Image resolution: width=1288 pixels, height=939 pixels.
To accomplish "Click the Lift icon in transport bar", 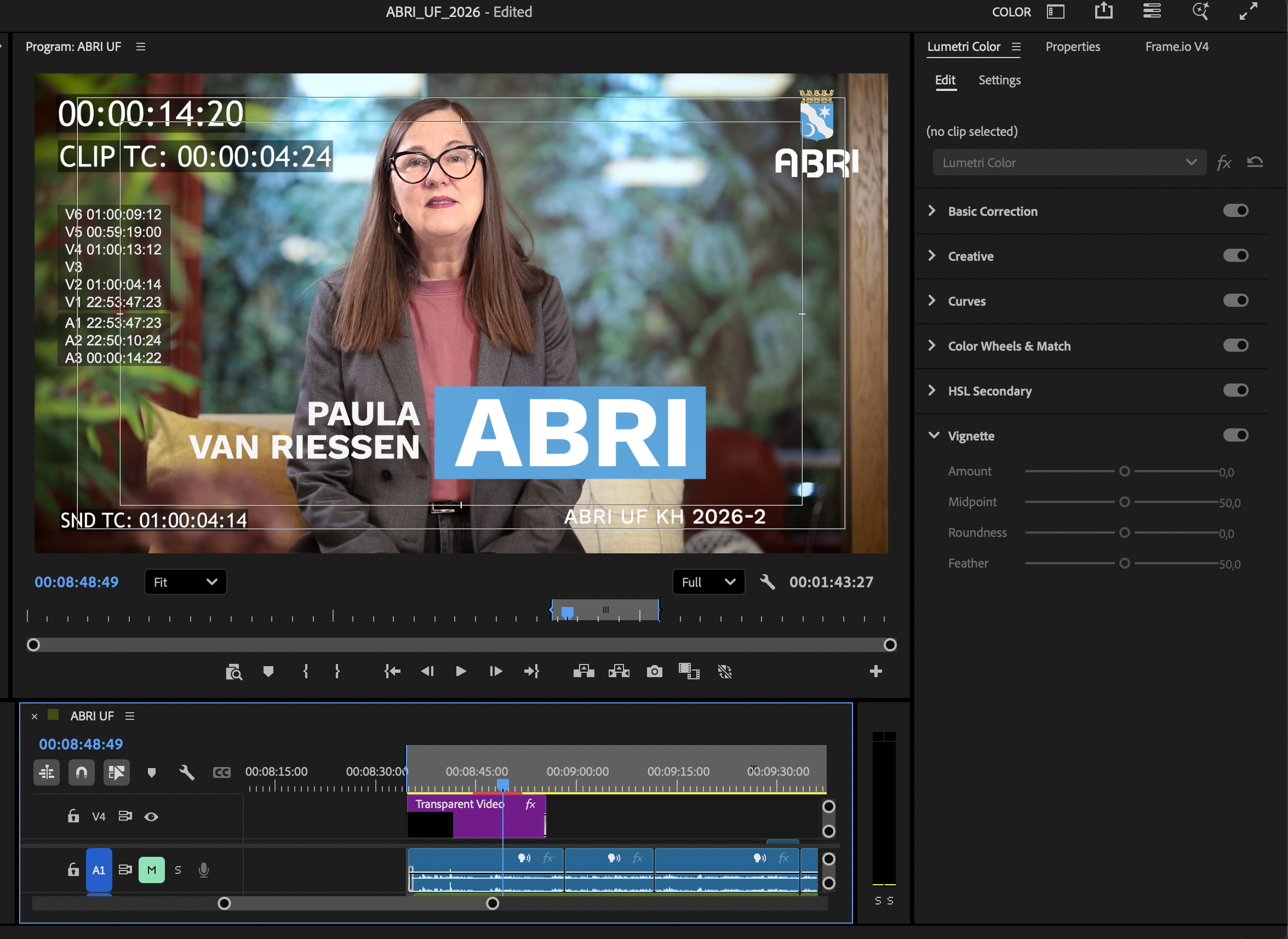I will (584, 672).
